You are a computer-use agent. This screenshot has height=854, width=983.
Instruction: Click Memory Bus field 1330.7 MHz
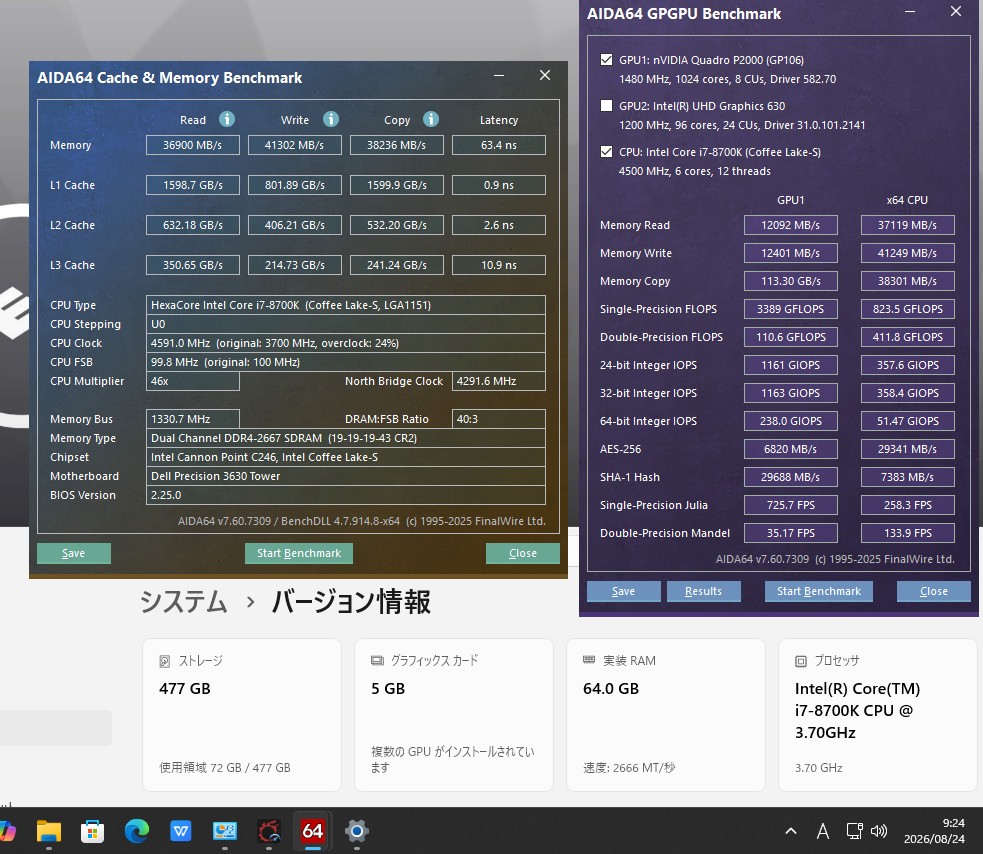point(192,419)
